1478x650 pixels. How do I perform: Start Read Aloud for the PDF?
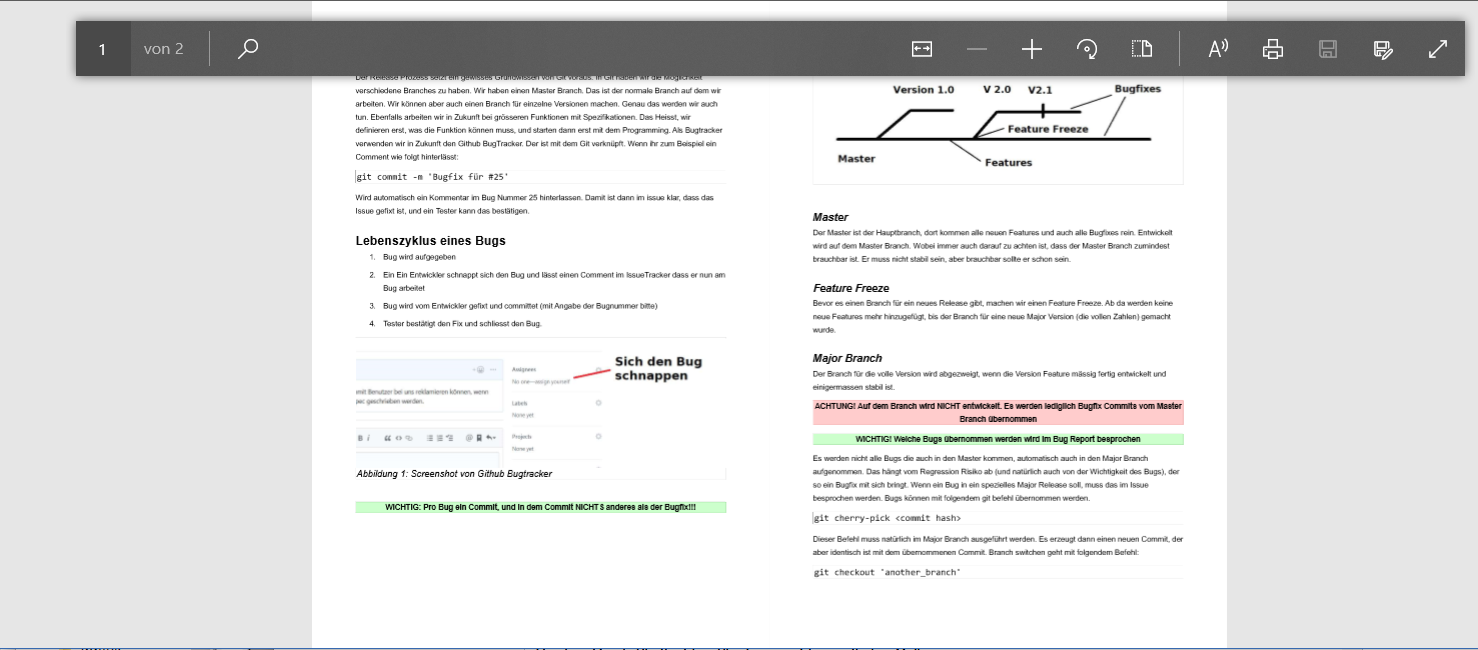[x=1218, y=49]
